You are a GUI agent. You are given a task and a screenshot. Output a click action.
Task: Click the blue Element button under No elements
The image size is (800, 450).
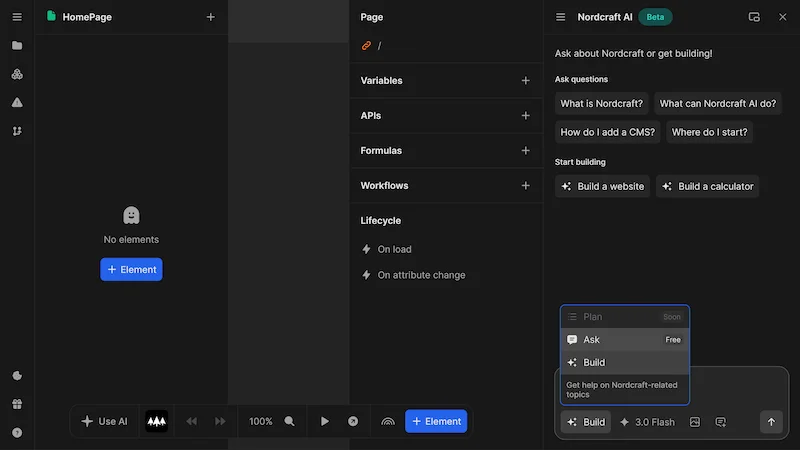pyautogui.click(x=131, y=269)
